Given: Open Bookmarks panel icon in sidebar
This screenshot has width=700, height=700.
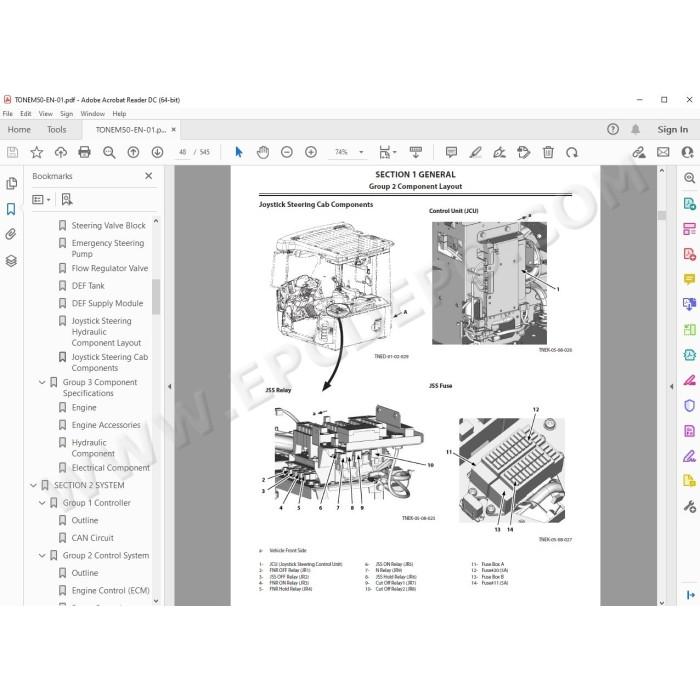Looking at the screenshot, I should (11, 209).
